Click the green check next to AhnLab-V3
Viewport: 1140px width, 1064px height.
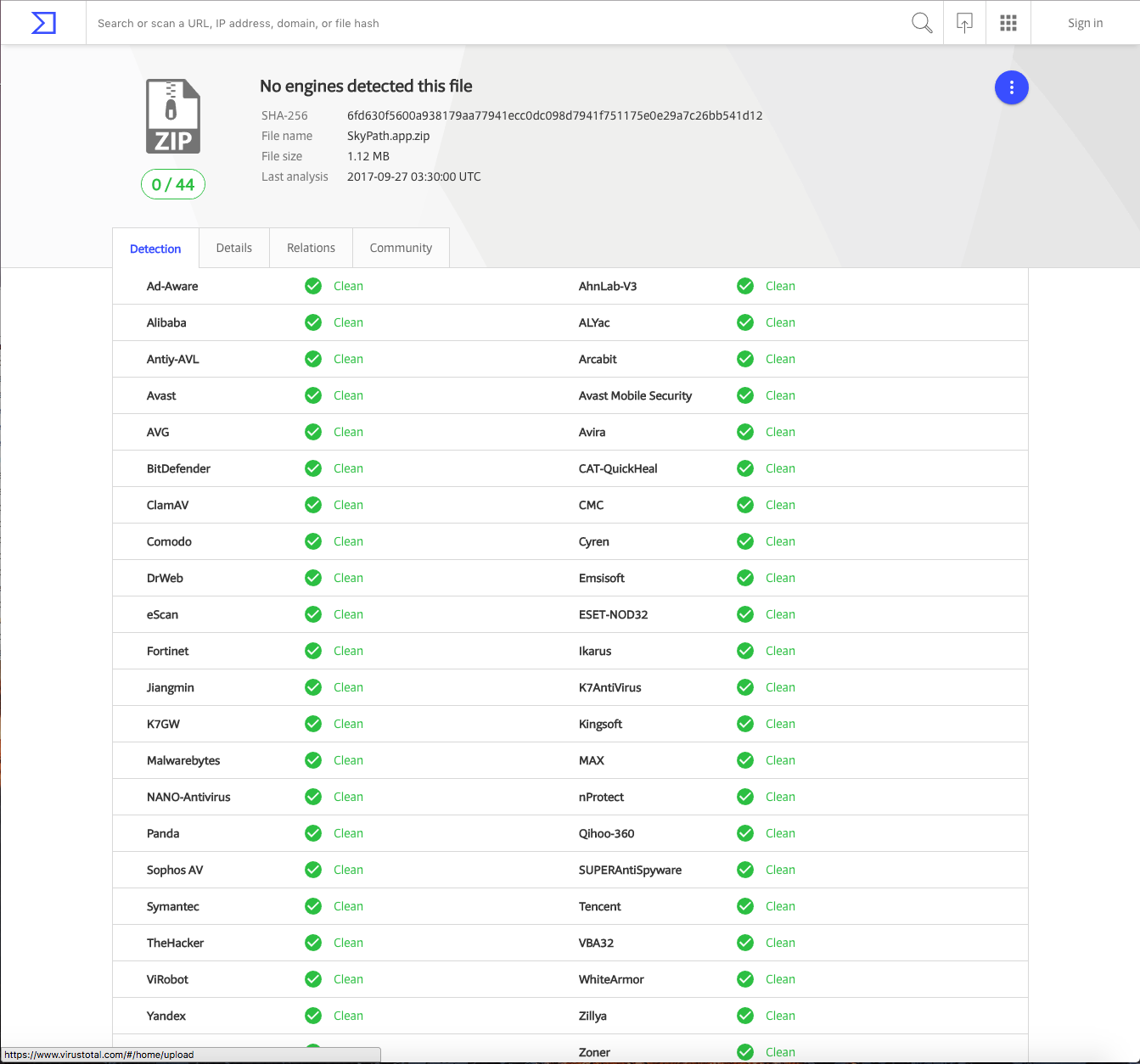point(745,286)
